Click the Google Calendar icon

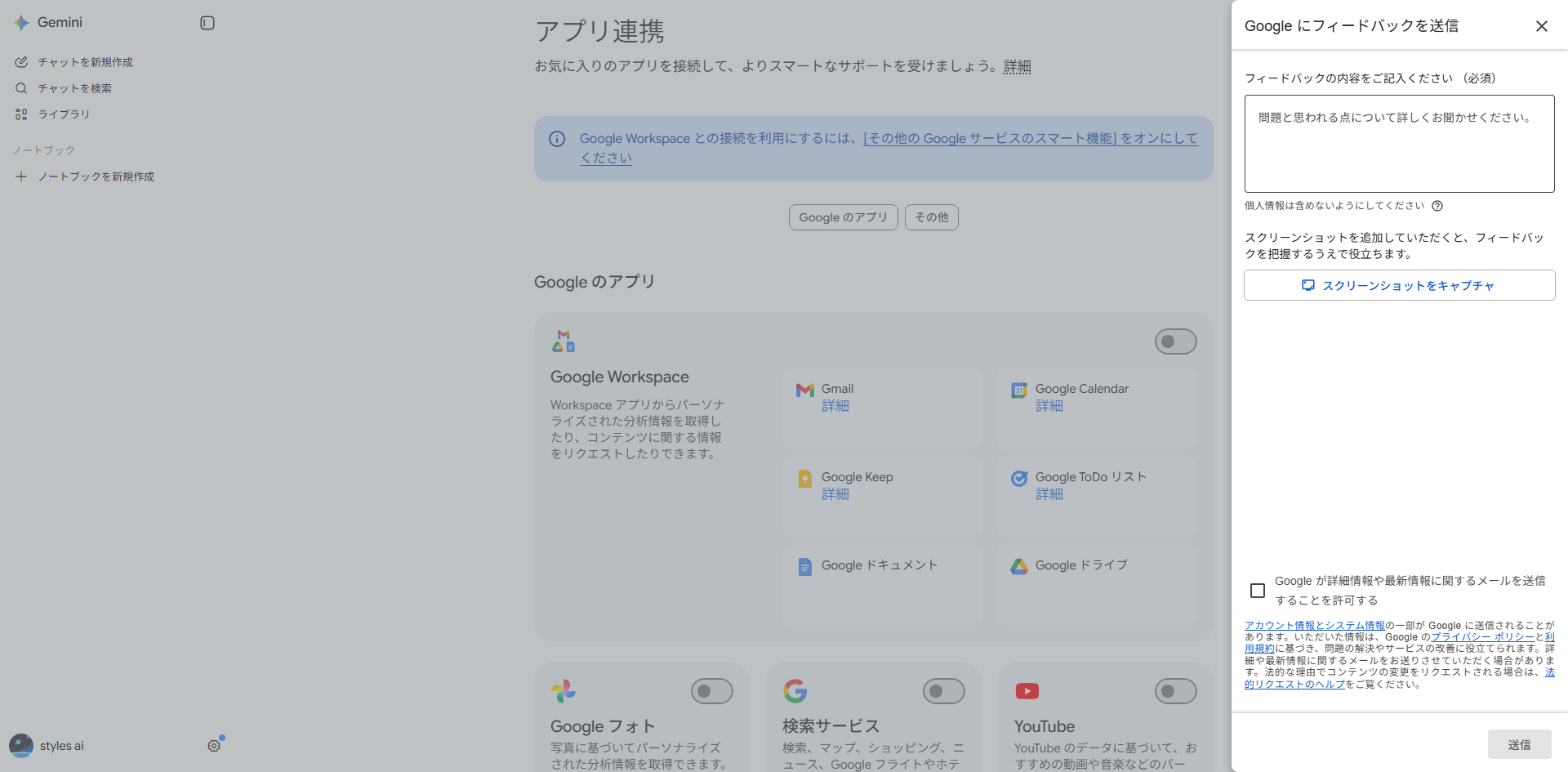pos(1019,390)
